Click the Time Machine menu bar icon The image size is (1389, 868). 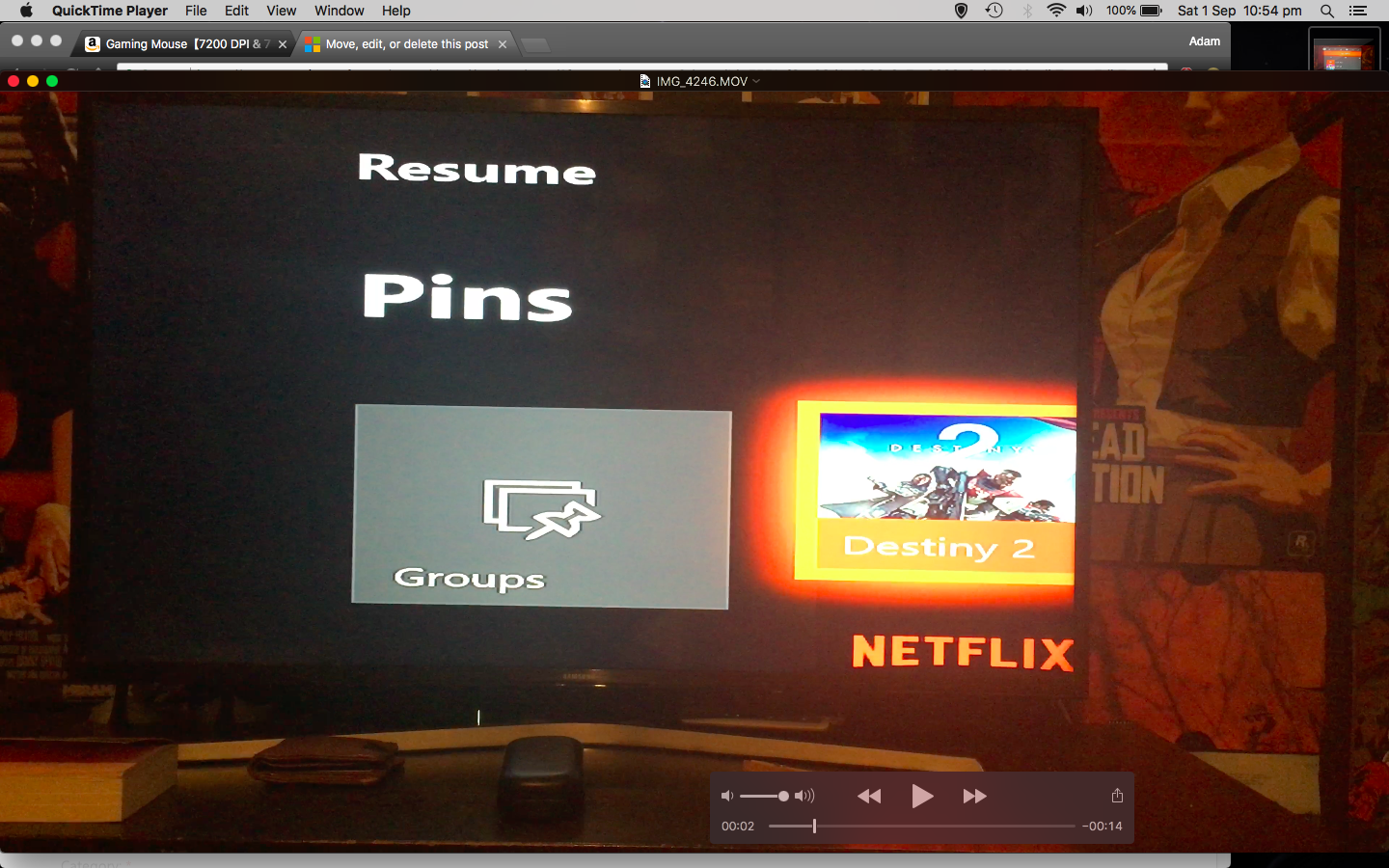[x=994, y=11]
